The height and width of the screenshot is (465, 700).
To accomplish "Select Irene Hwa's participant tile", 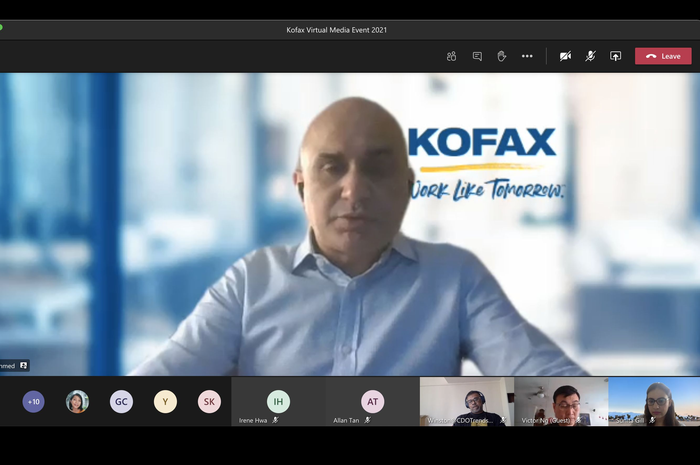I will (x=278, y=402).
